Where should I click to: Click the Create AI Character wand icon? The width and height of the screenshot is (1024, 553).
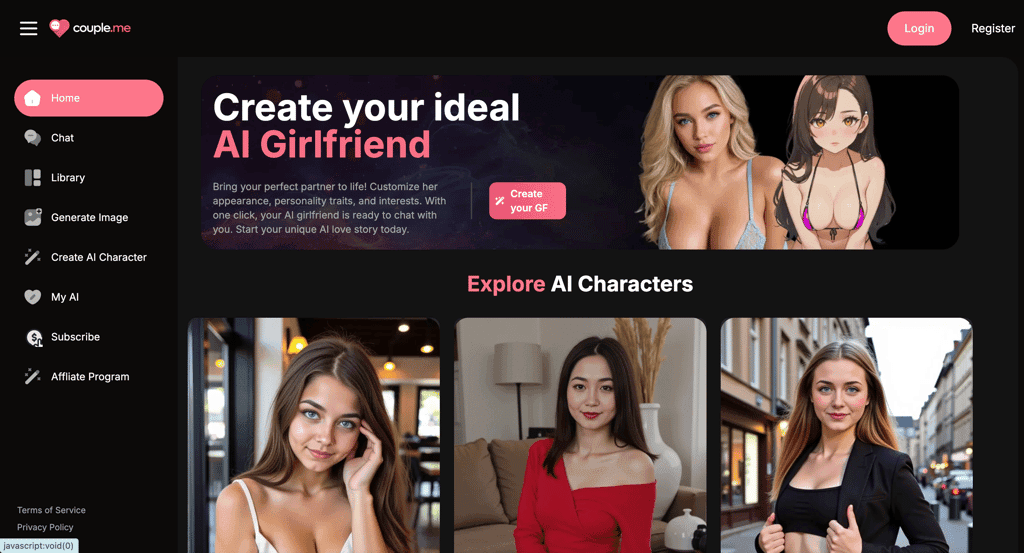click(33, 257)
